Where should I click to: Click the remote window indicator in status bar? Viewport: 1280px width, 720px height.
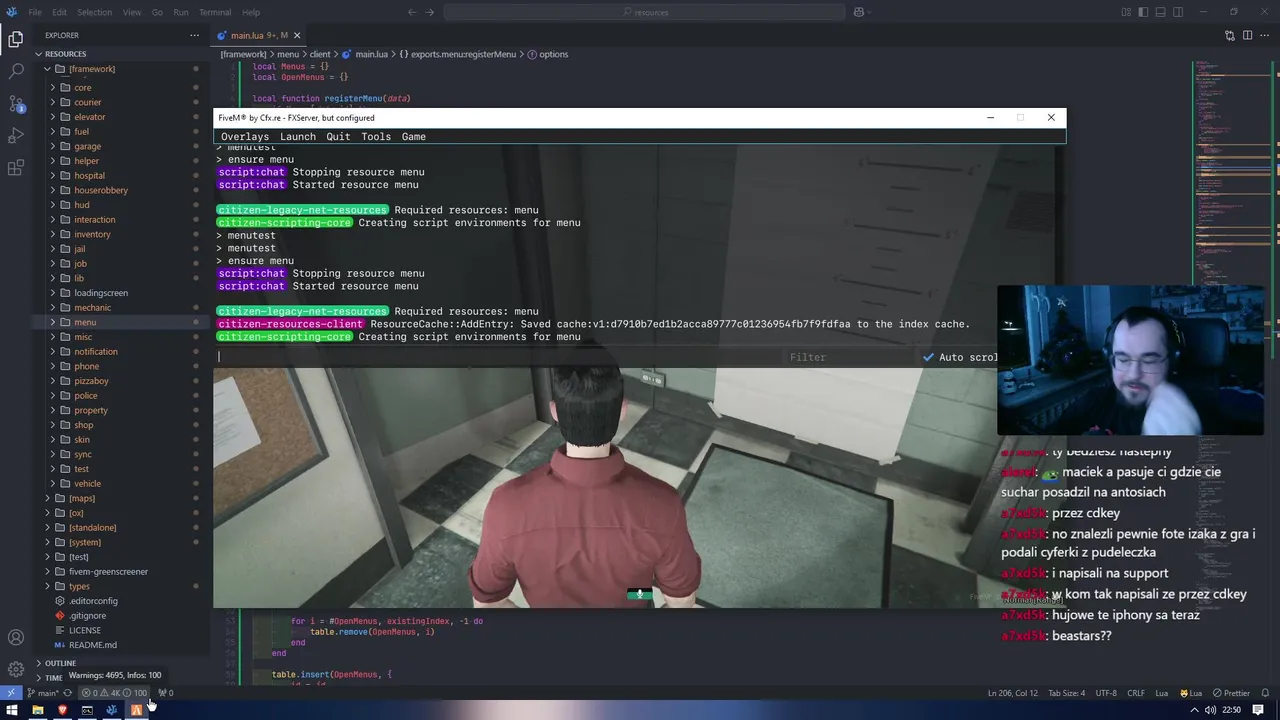[11, 693]
